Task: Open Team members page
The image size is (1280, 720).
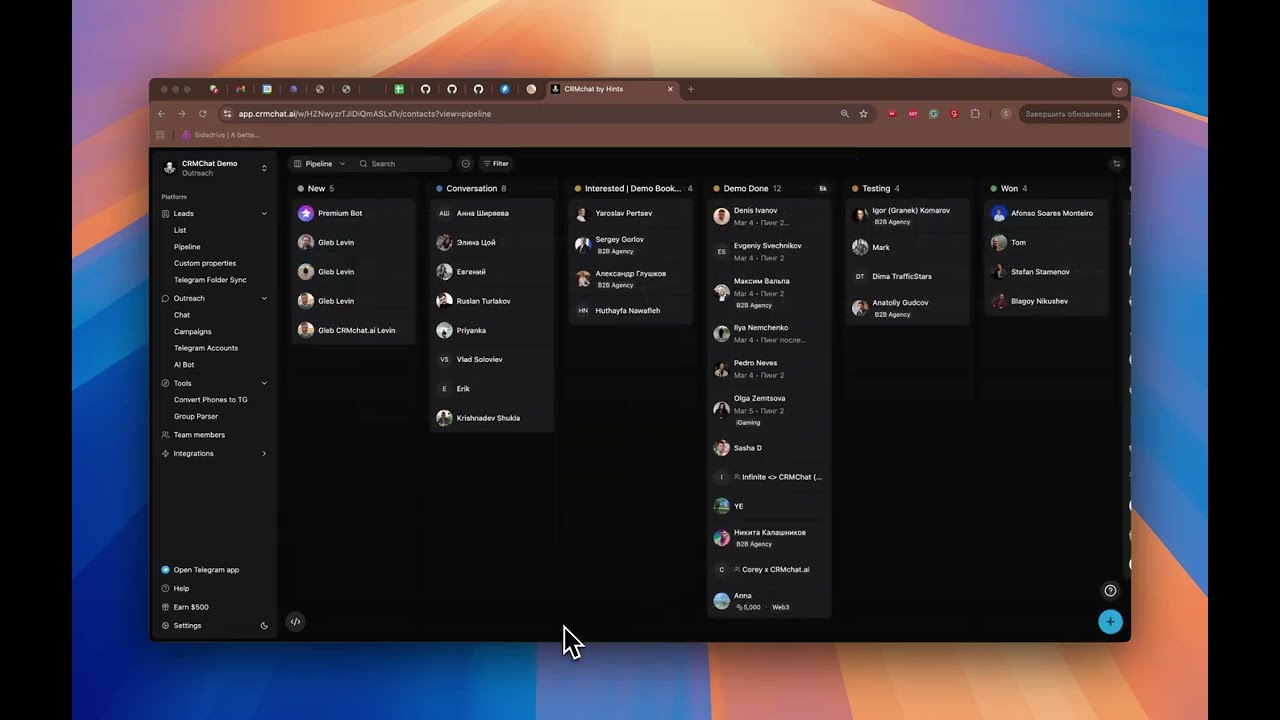Action: 199,435
